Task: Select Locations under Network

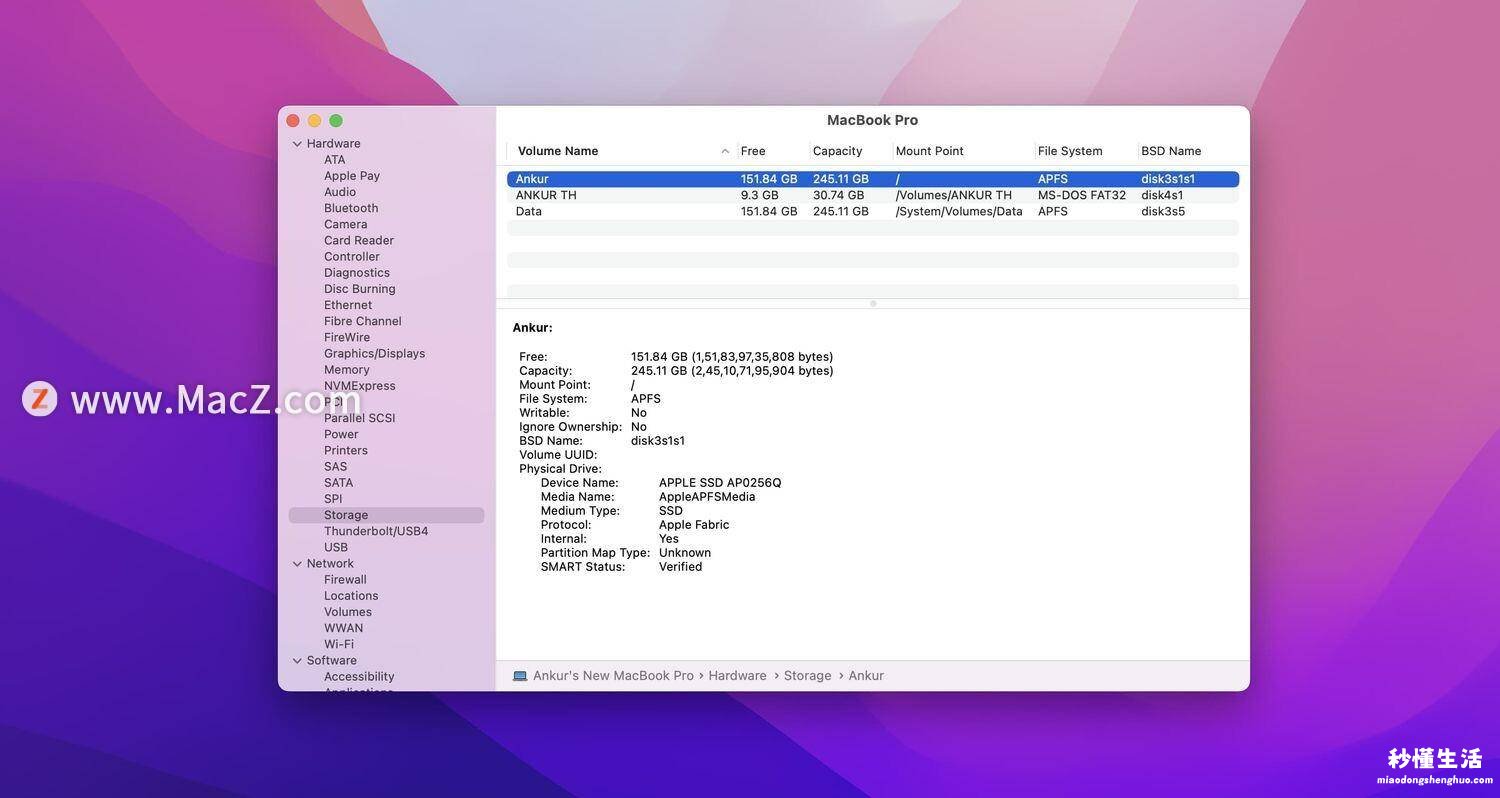Action: (350, 596)
